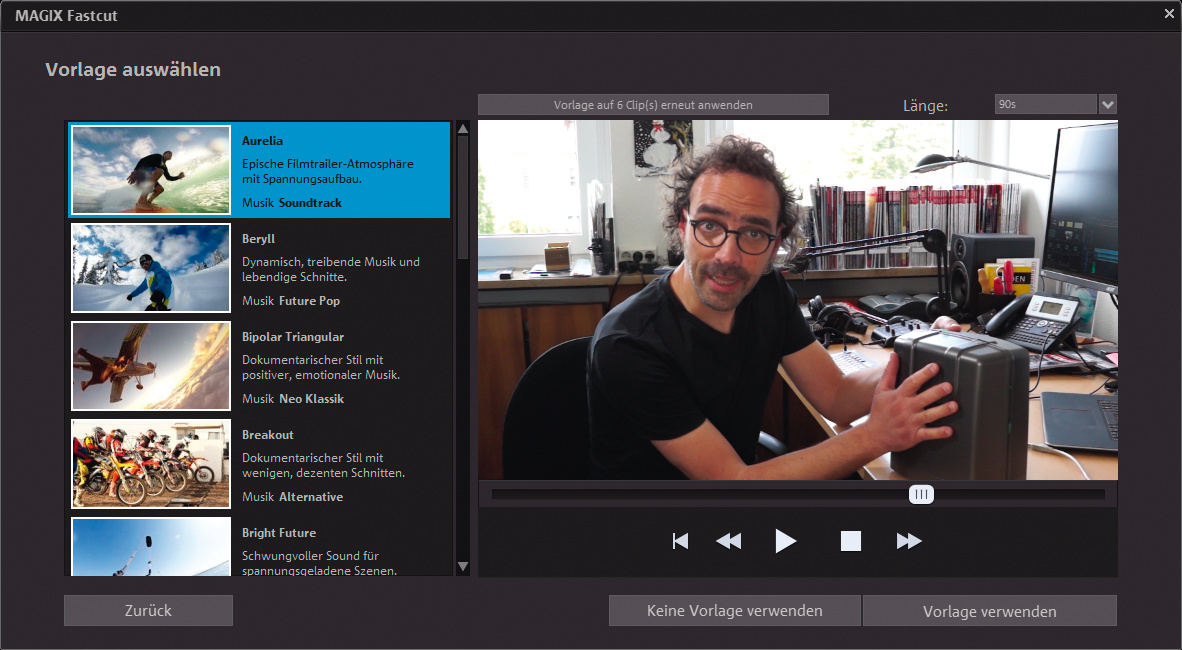Rewind the preview video
Image resolution: width=1182 pixels, height=650 pixels.
[728, 541]
